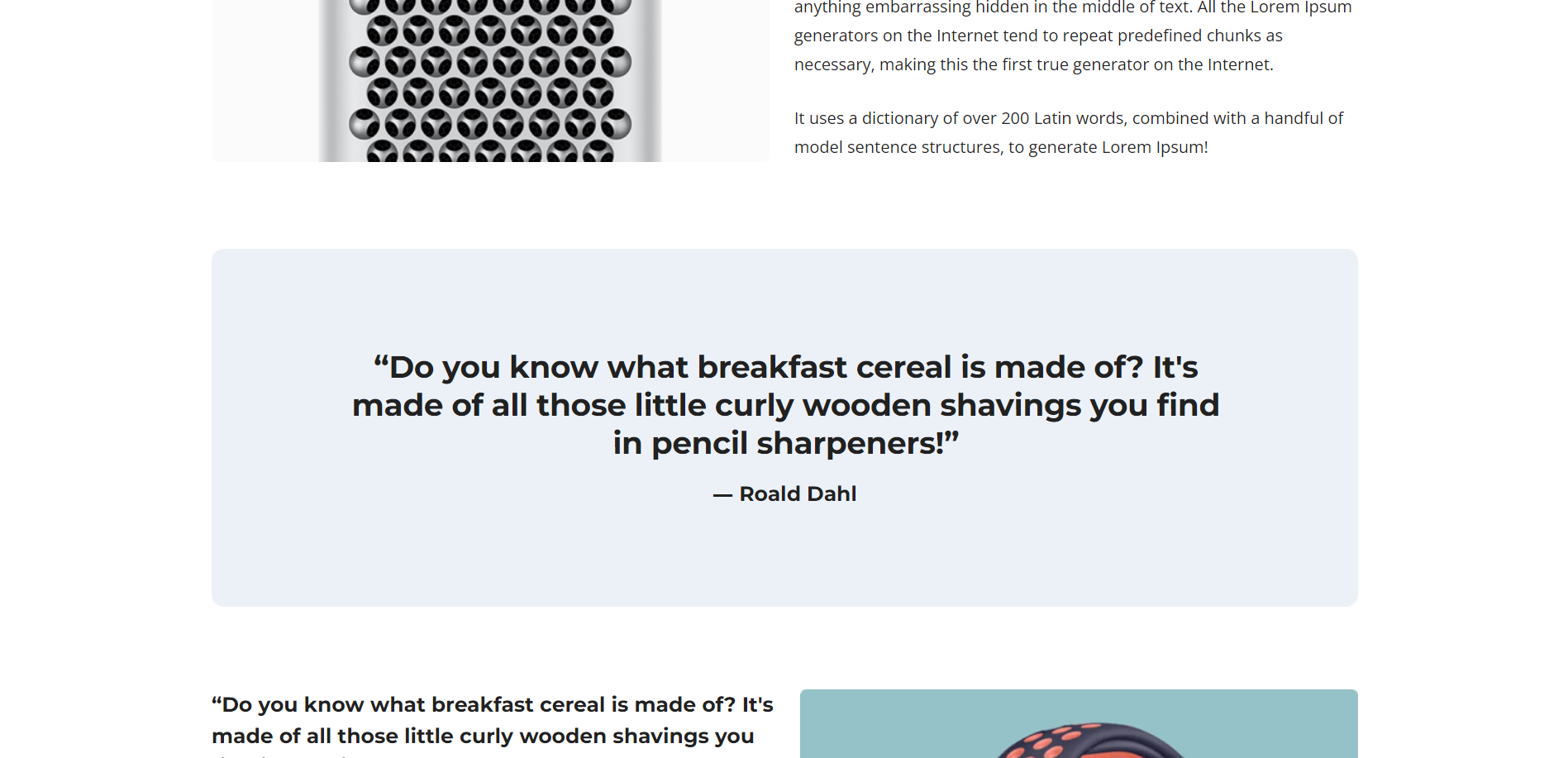1568x758 pixels.
Task: Click the teal sport band image
Action: click(1079, 723)
